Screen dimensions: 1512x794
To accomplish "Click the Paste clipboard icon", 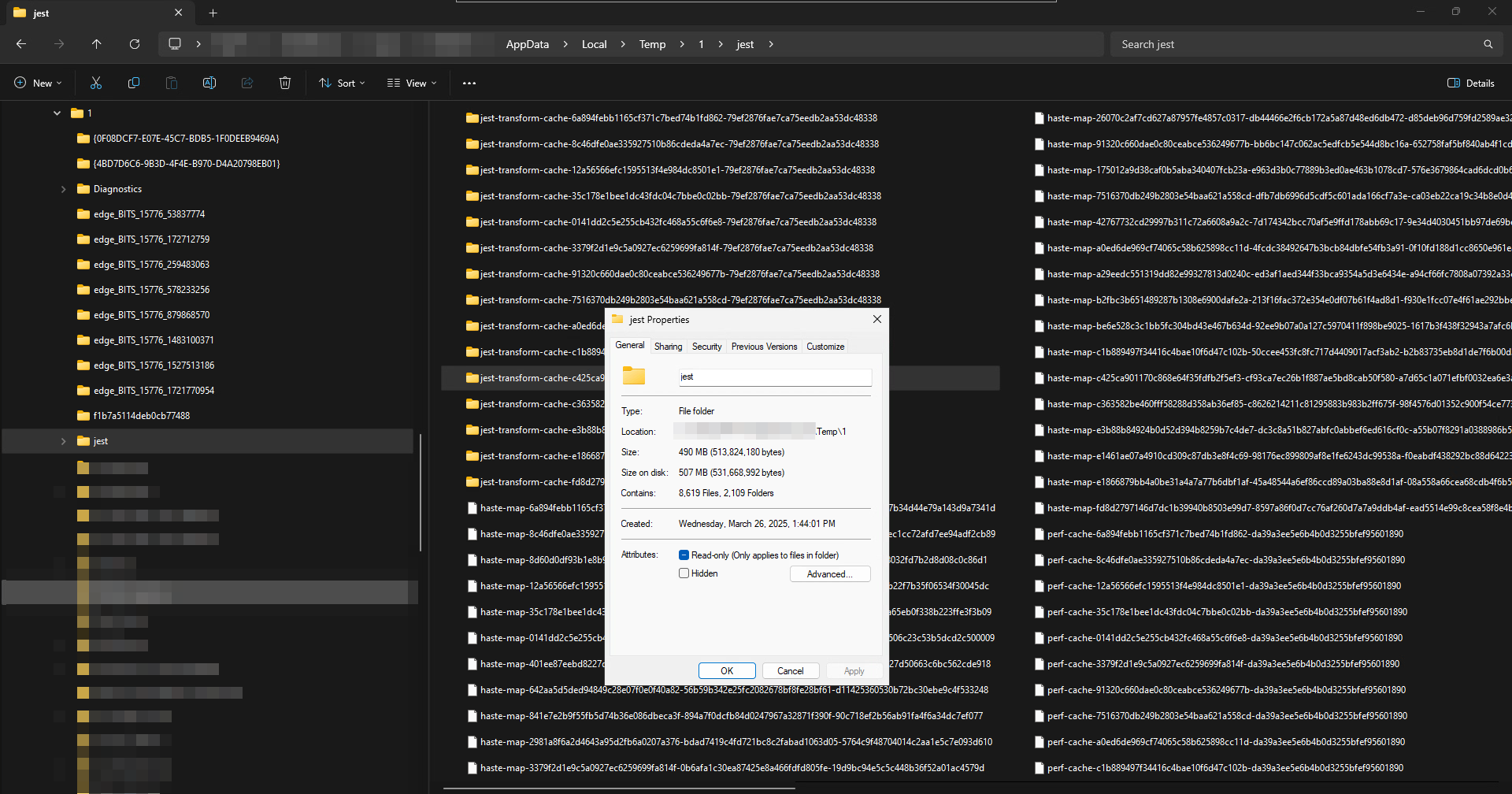I will click(x=172, y=83).
